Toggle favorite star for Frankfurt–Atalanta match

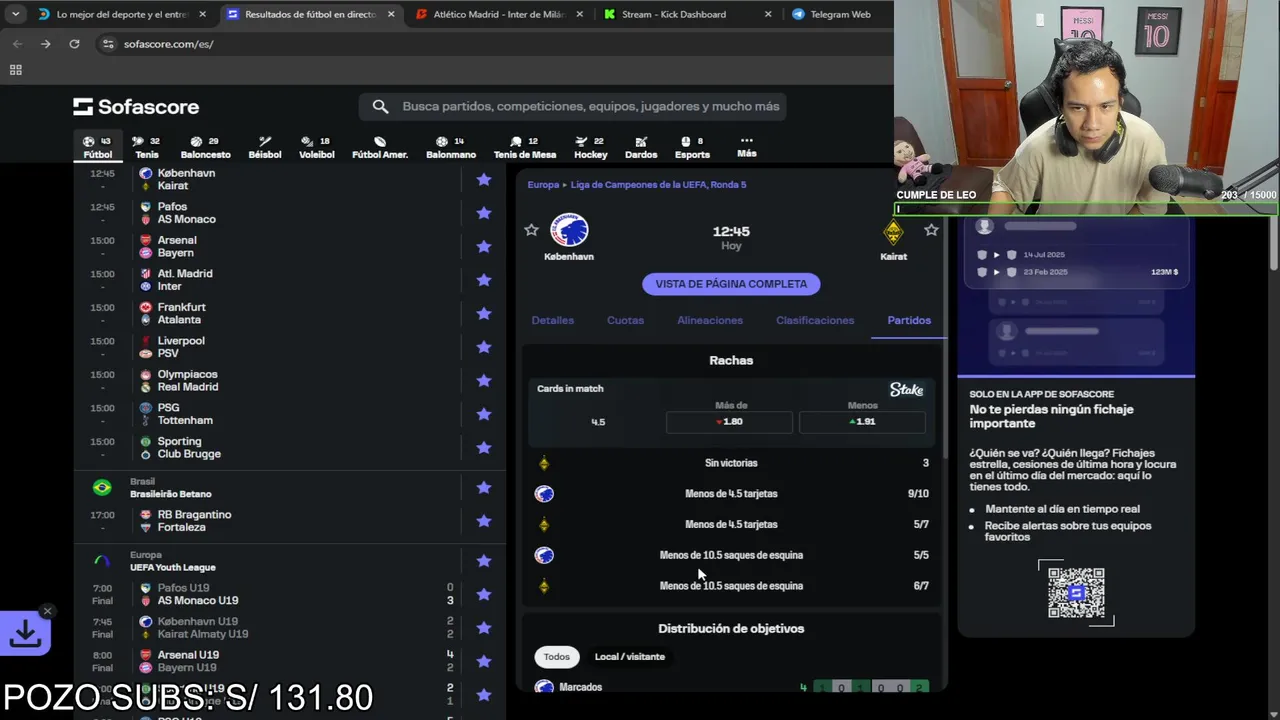pyautogui.click(x=484, y=314)
